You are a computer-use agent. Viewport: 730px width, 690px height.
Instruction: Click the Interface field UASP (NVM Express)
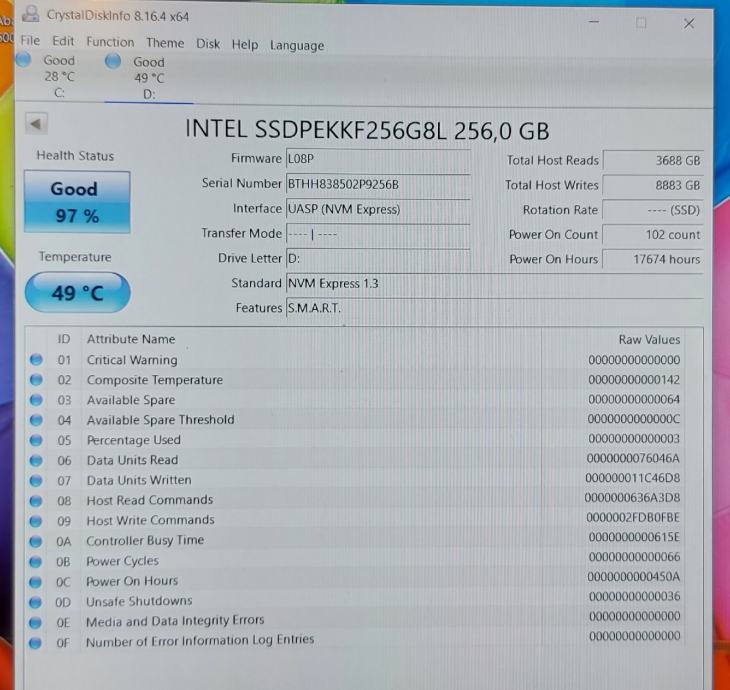pos(378,209)
